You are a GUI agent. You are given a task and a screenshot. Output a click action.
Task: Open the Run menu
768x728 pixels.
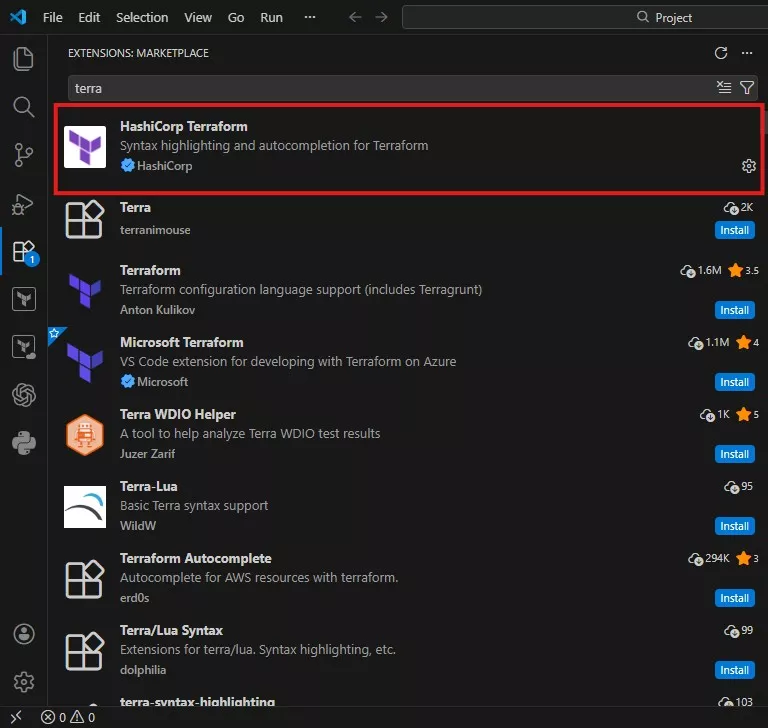click(x=271, y=17)
